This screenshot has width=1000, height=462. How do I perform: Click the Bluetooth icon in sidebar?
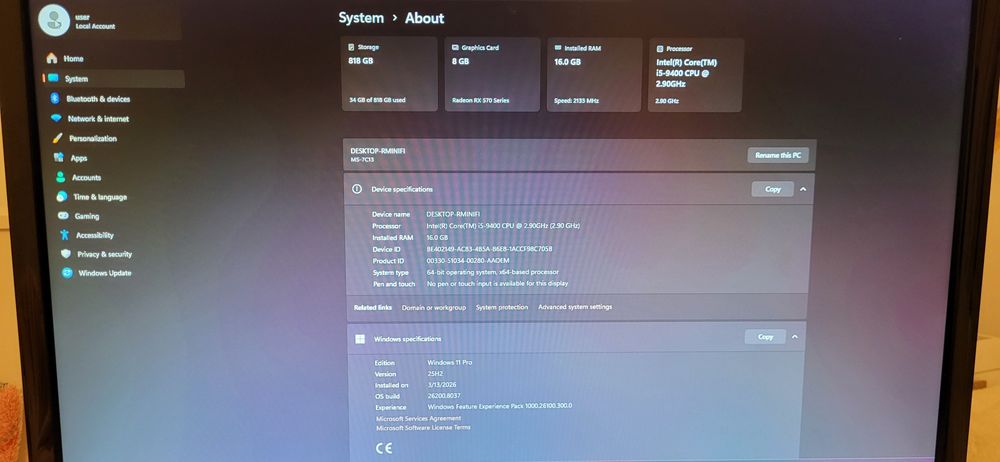click(55, 98)
